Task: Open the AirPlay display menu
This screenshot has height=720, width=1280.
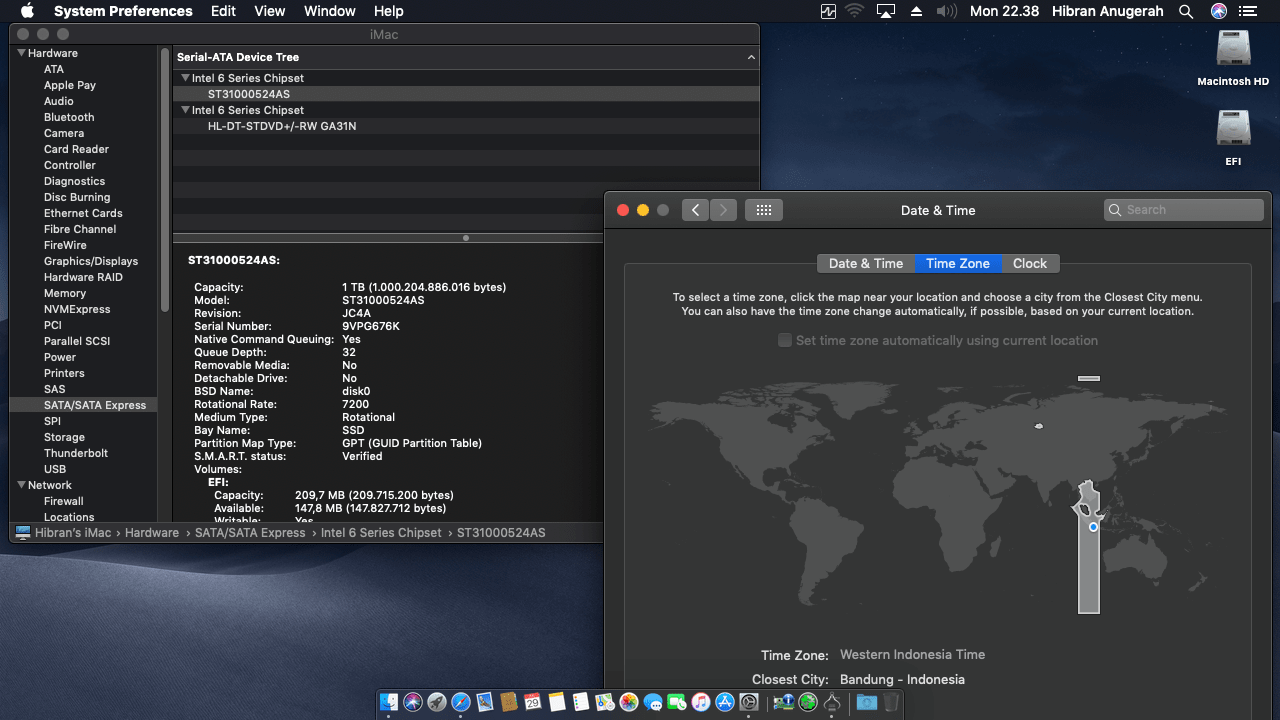Action: pos(885,11)
